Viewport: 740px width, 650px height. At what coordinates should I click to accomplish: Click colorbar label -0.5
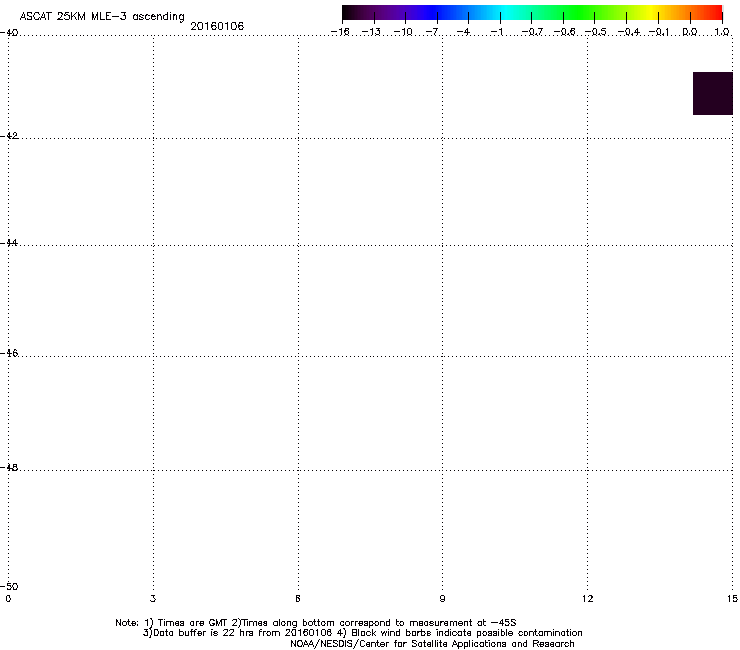click(595, 32)
